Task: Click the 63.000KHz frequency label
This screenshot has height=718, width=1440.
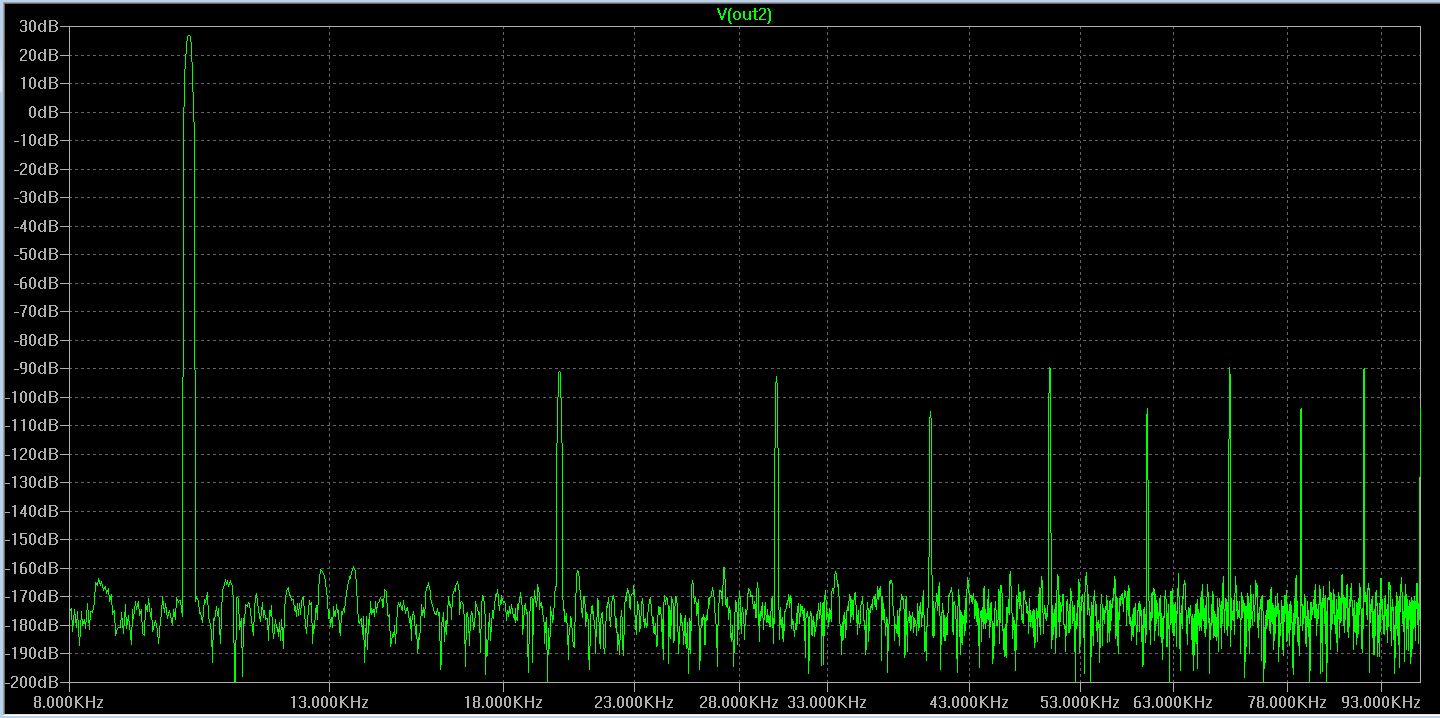Action: tap(1173, 702)
